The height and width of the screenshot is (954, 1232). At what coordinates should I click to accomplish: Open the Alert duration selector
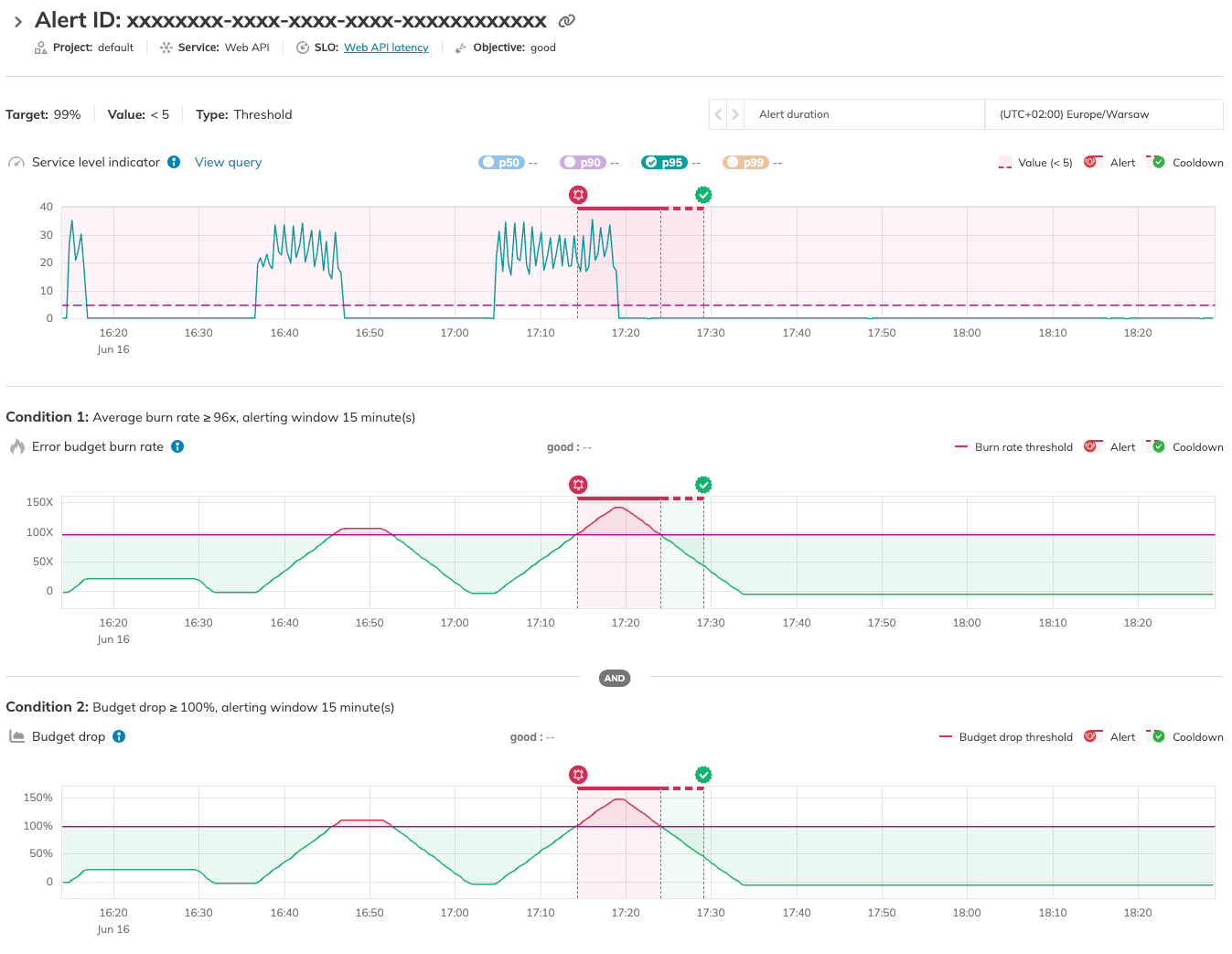tap(864, 114)
